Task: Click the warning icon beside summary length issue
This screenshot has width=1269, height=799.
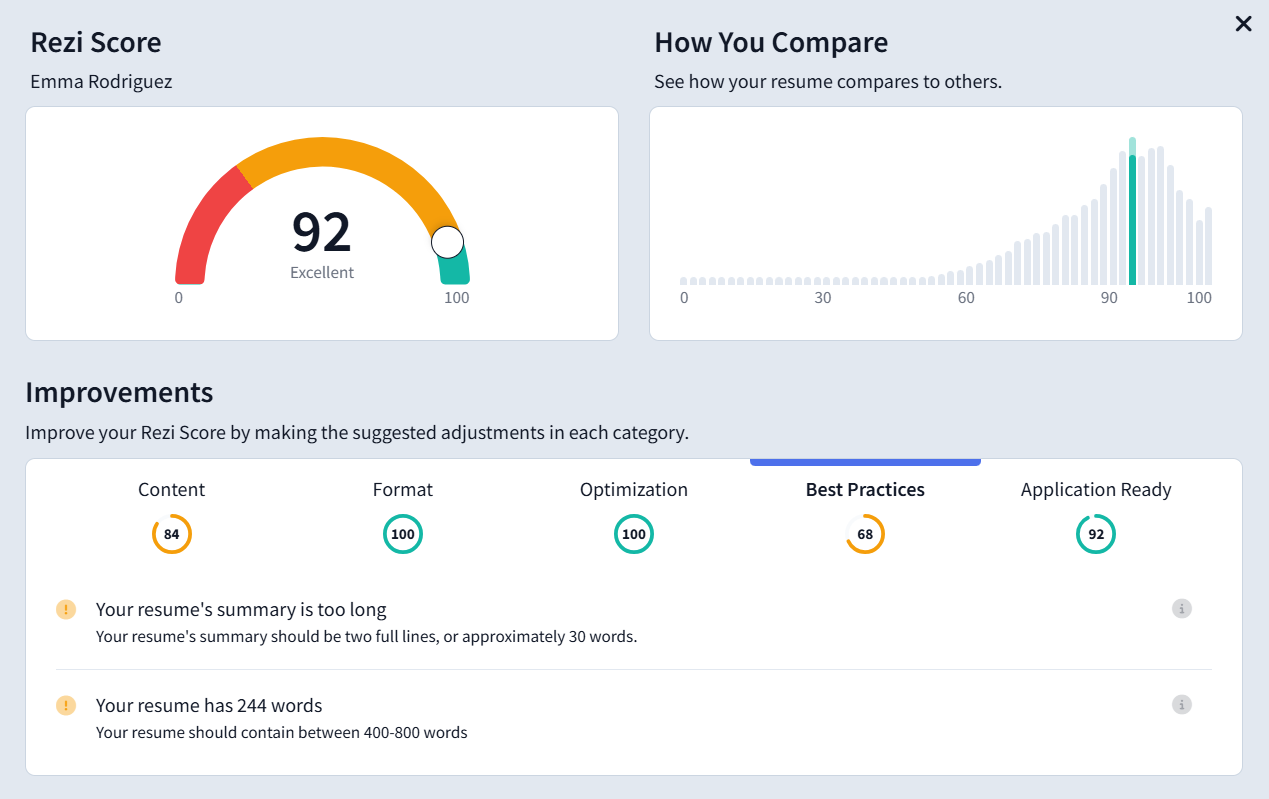Action: coord(66,609)
